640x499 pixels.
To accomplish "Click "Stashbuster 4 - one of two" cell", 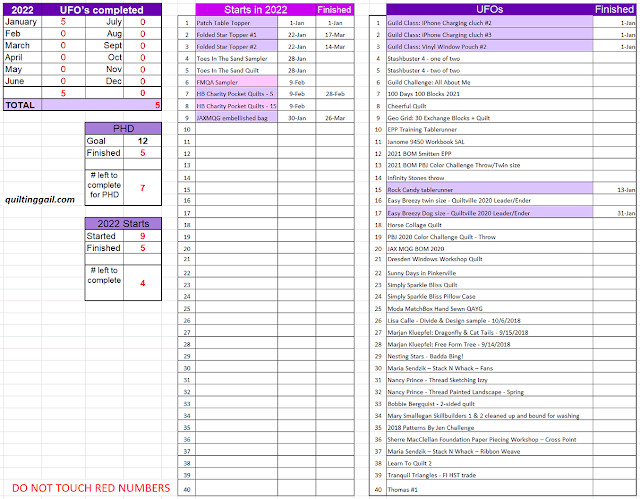I will point(489,58).
